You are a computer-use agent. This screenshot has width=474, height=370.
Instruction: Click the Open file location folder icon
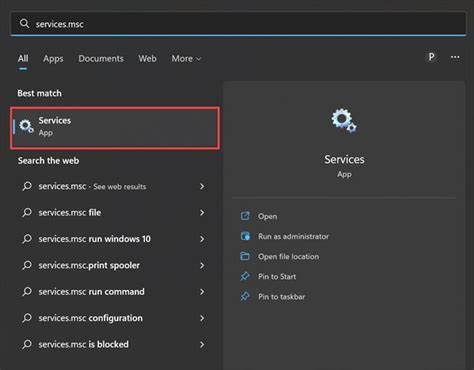pos(245,256)
